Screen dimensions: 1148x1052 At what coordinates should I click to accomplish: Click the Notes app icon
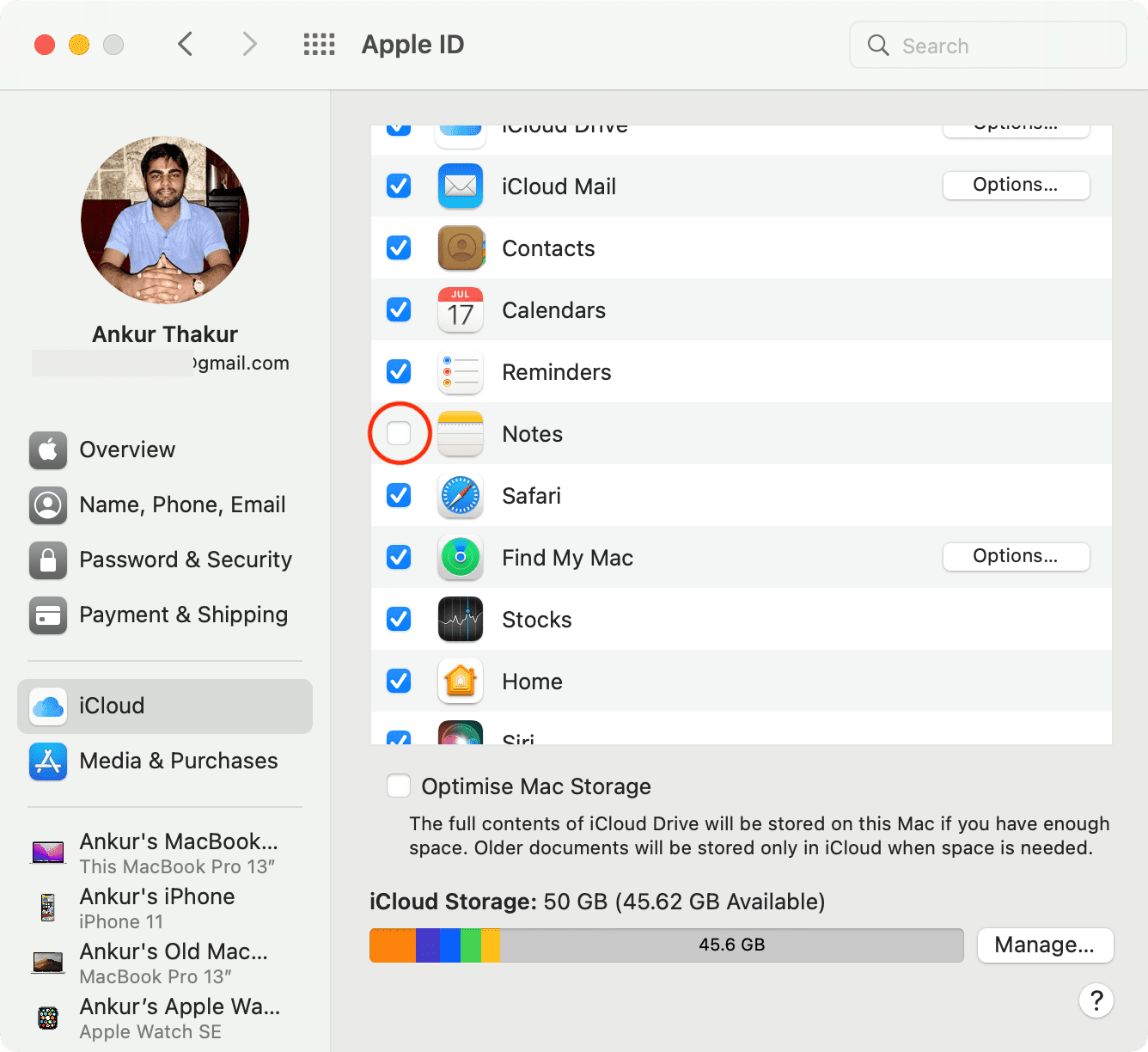click(x=461, y=433)
